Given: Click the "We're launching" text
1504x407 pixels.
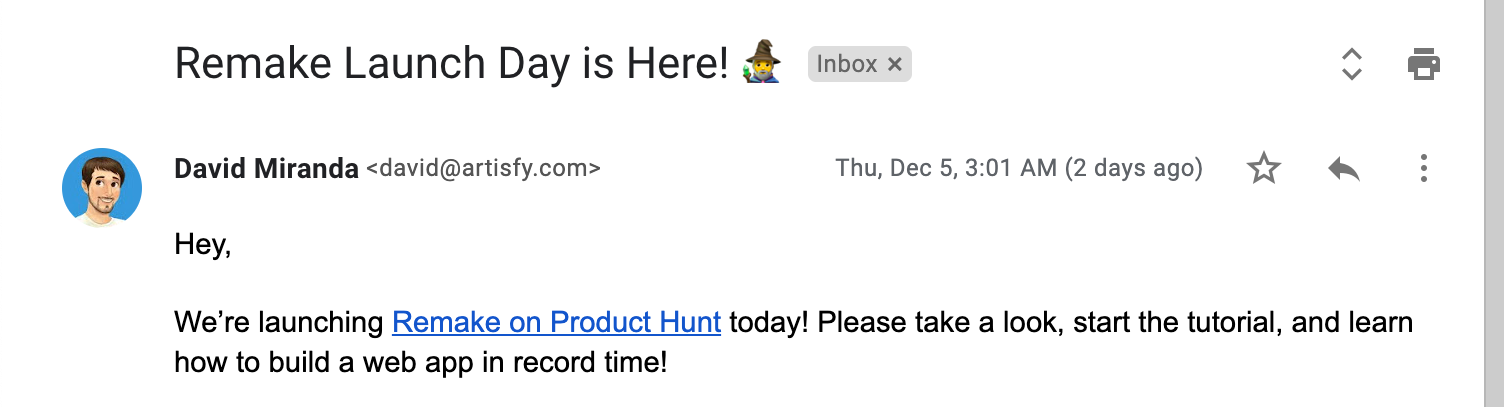Looking at the screenshot, I should (280, 323).
